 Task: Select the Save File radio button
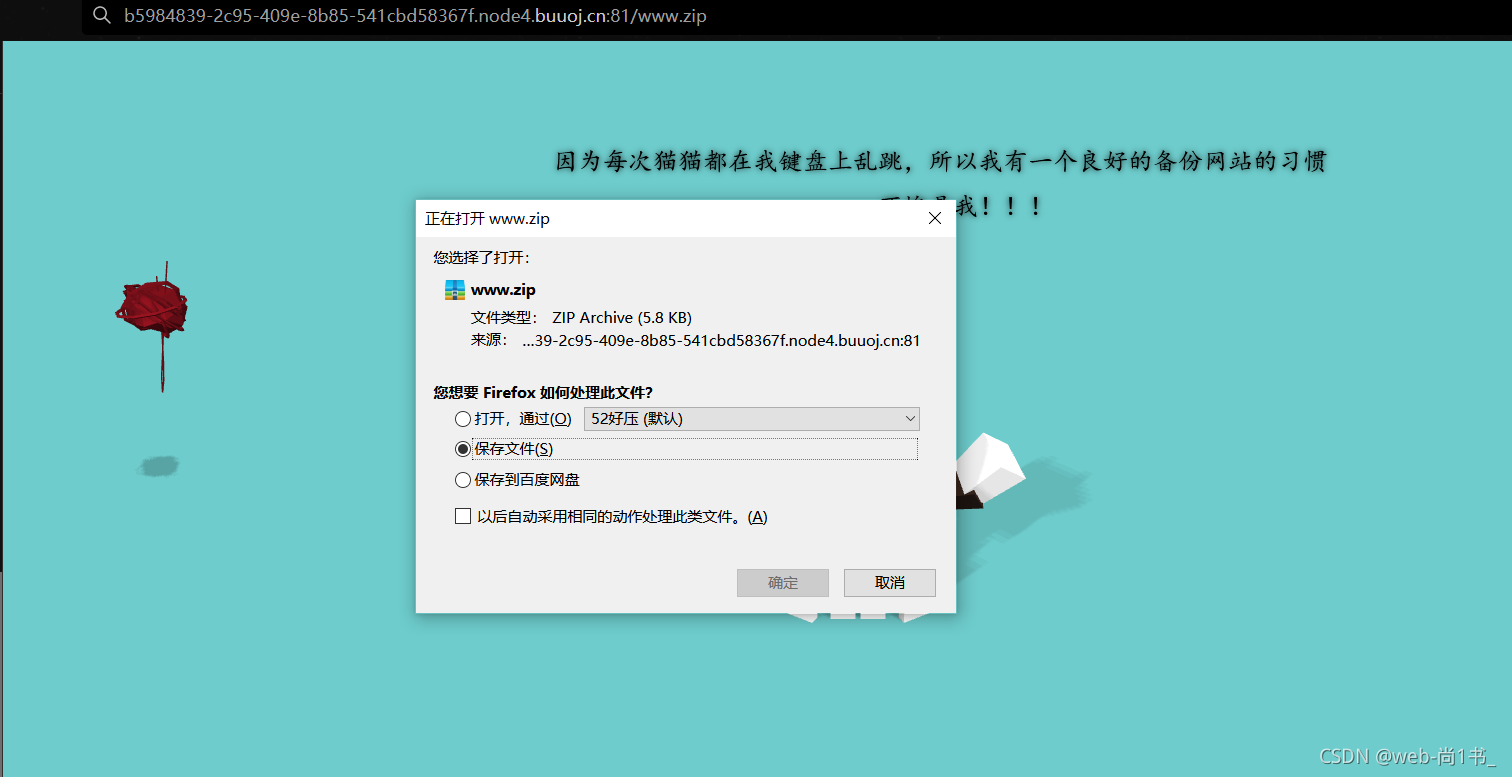pos(462,449)
